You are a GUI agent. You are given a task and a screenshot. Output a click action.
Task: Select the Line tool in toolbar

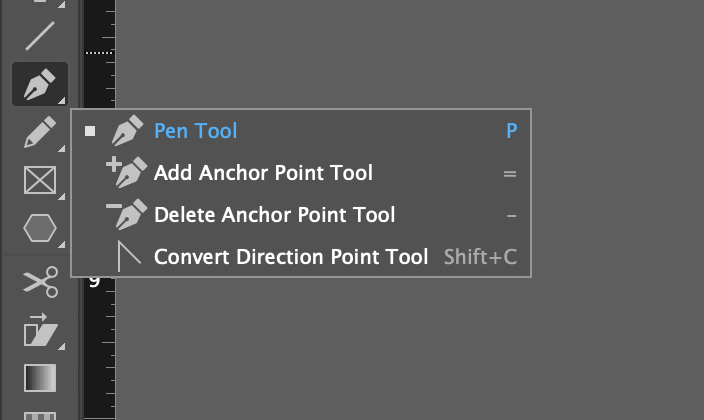click(40, 35)
